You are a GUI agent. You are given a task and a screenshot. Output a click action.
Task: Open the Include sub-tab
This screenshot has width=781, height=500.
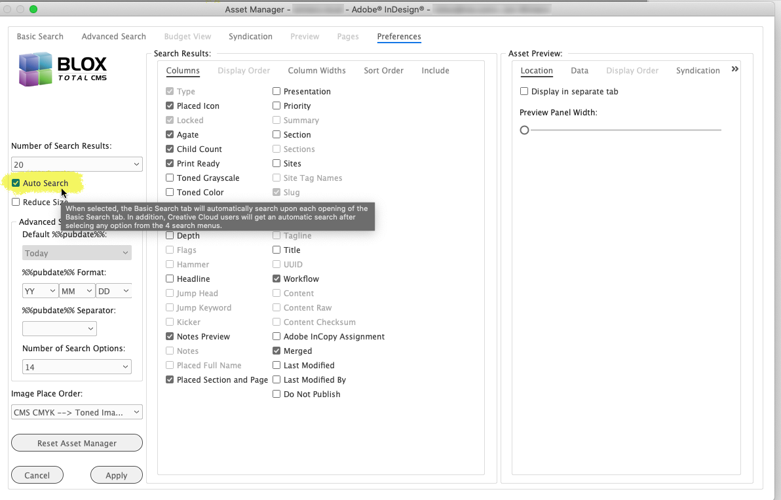[x=435, y=71]
